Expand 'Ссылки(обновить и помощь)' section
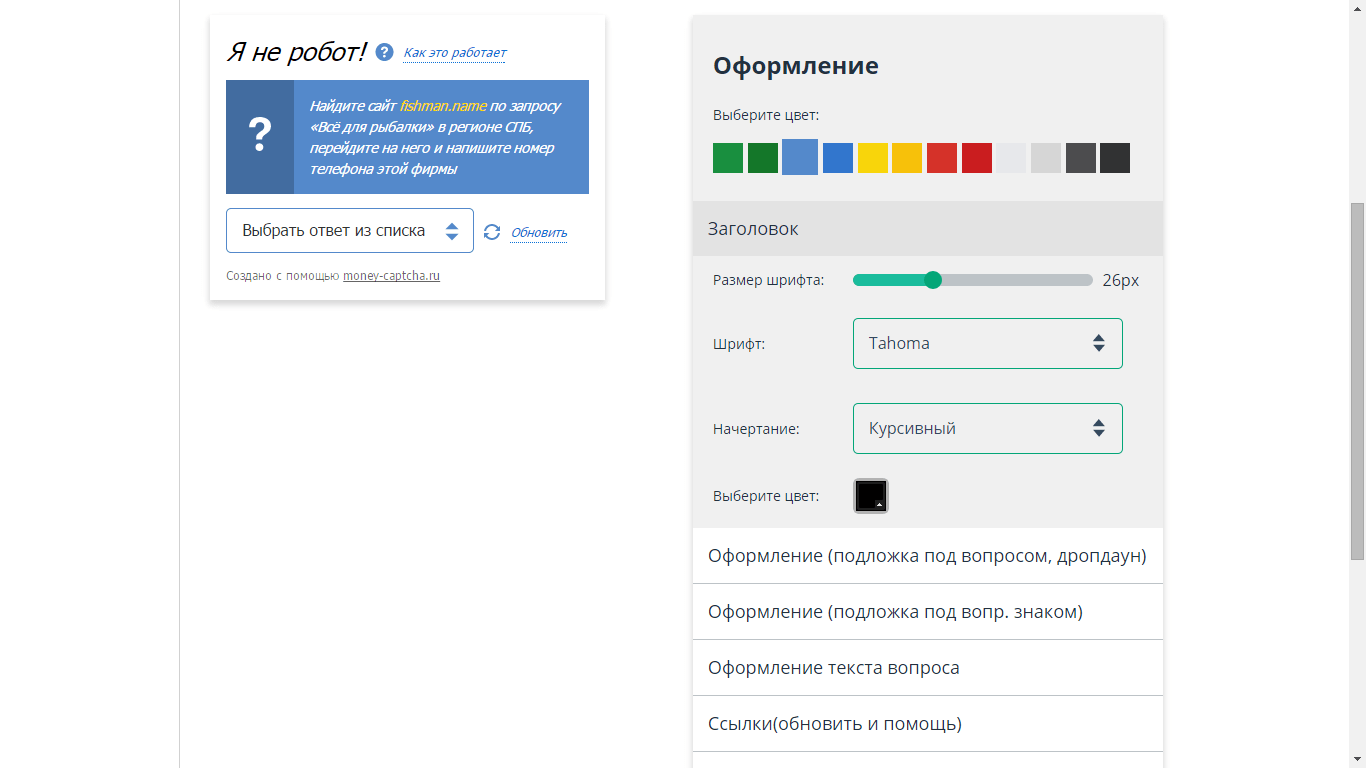The width and height of the screenshot is (1366, 768). point(928,724)
